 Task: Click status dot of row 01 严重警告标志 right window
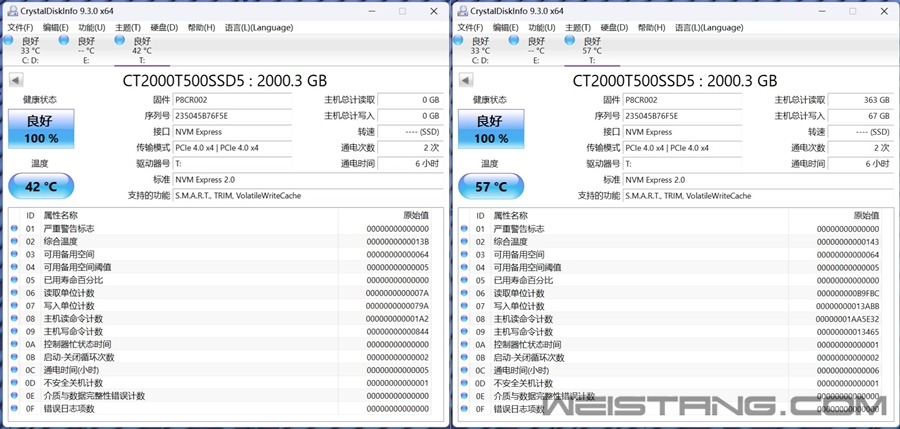coord(464,229)
